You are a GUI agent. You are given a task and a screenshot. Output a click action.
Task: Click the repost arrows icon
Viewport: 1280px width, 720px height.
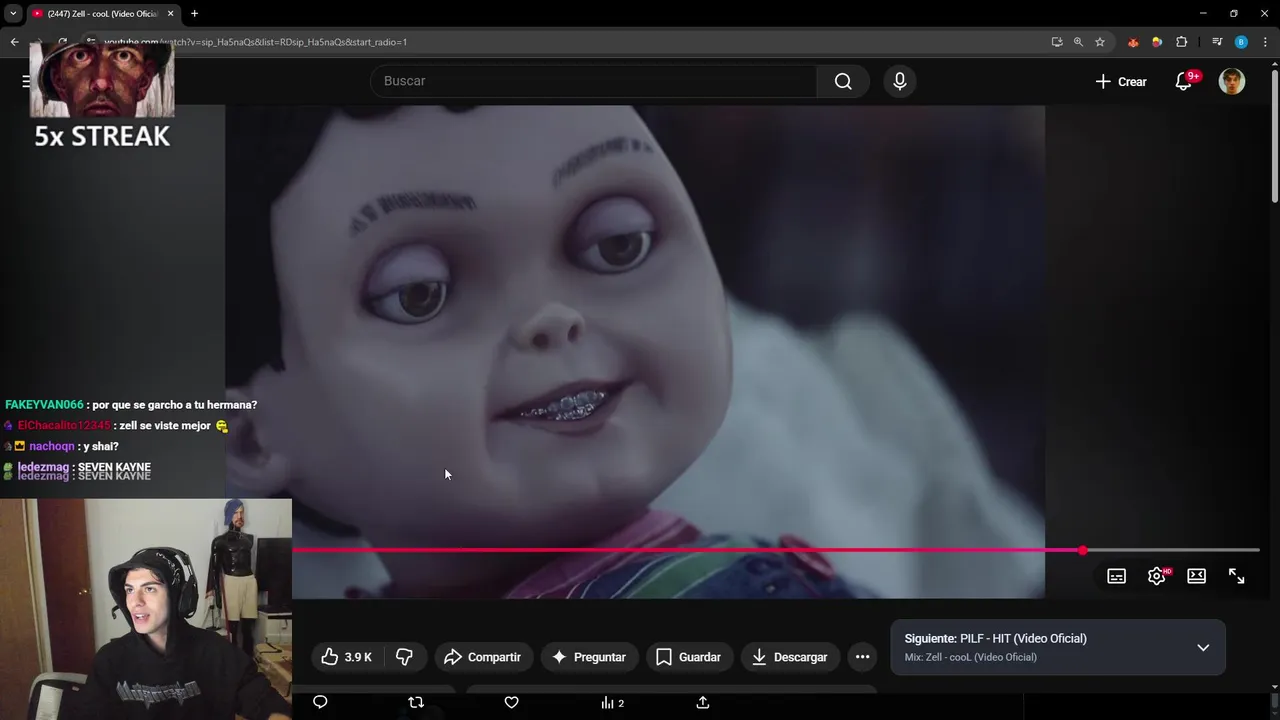click(416, 702)
